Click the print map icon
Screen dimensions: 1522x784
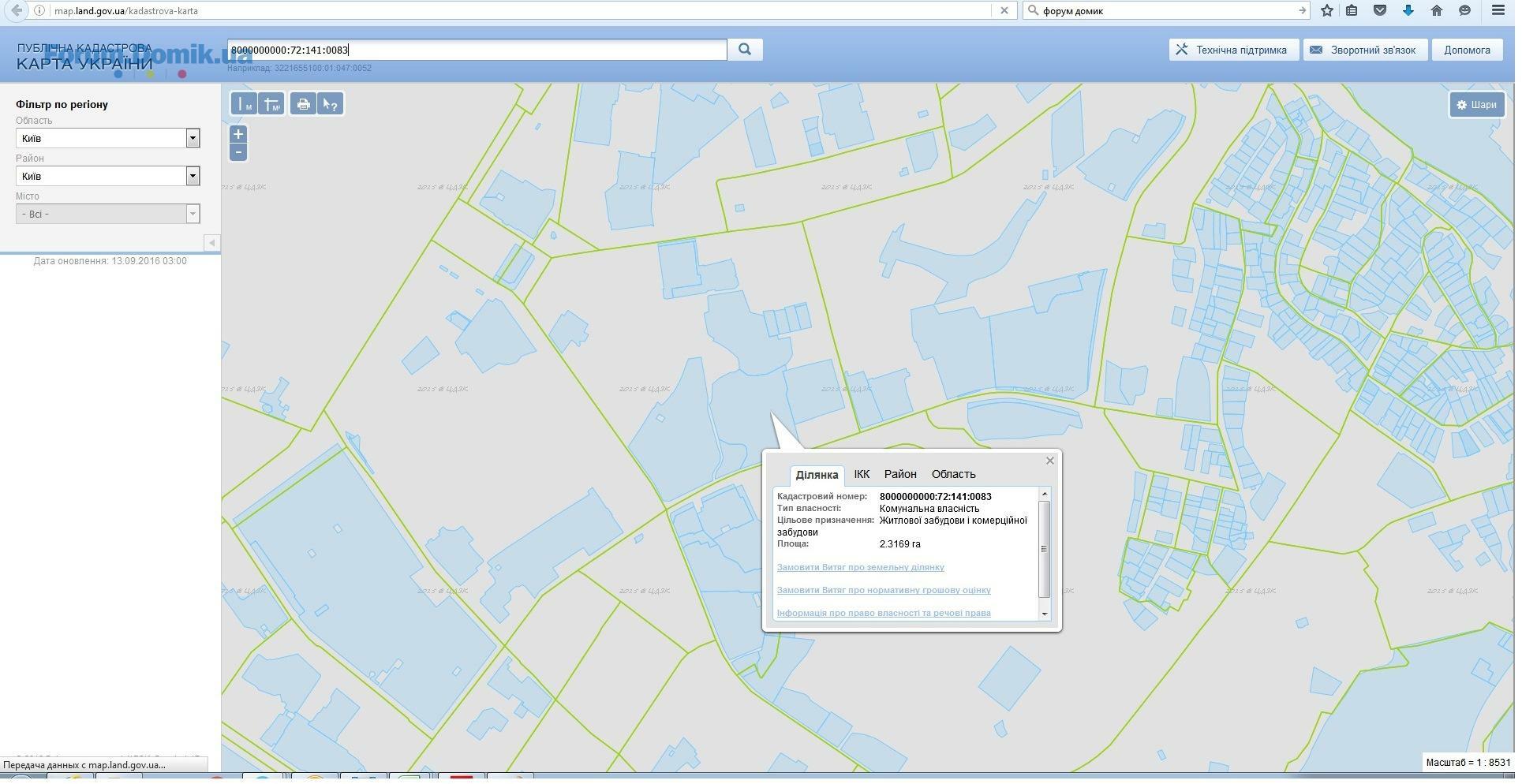(303, 104)
